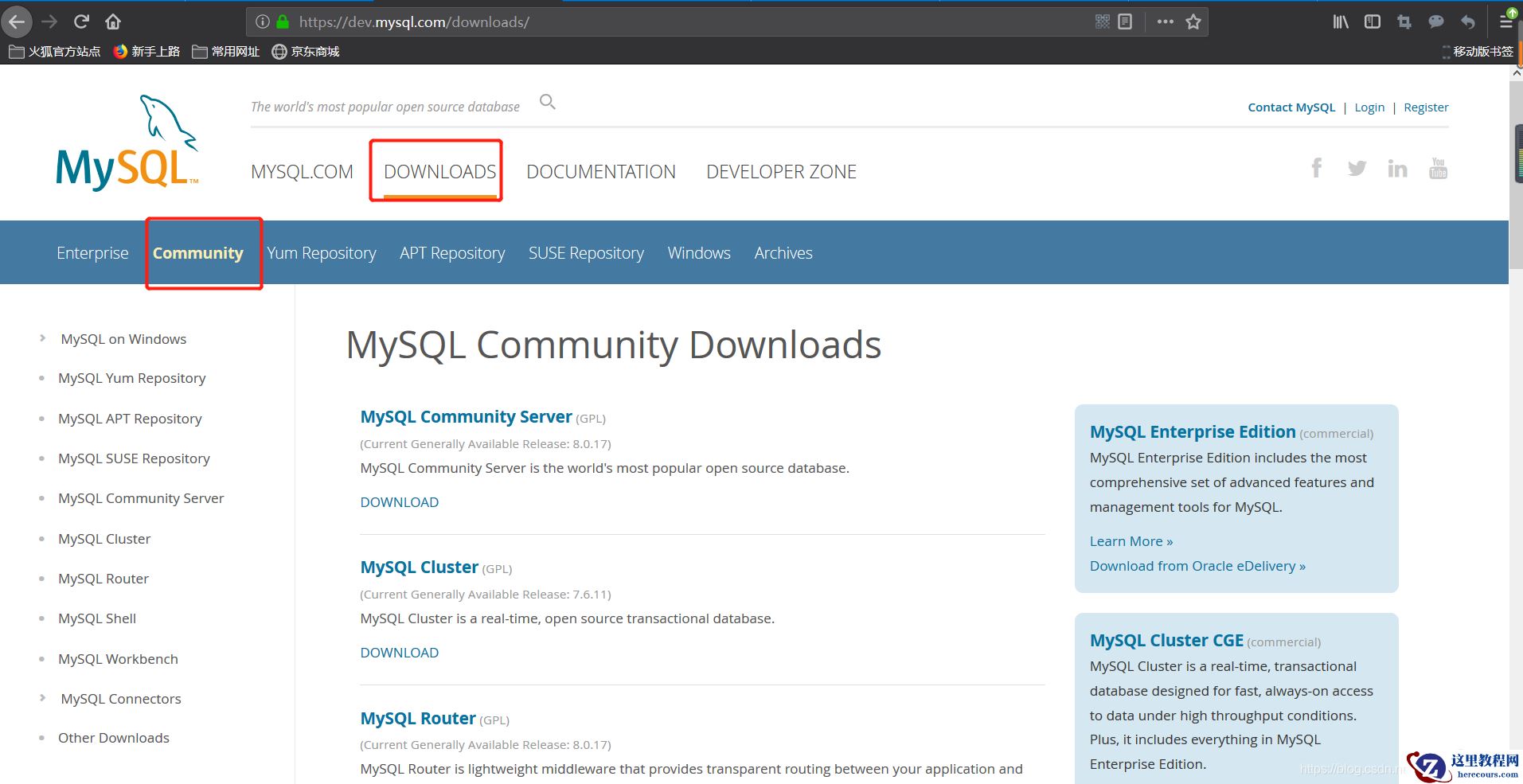
Task: Open the QR code icon in address bar
Action: pyautogui.click(x=1102, y=21)
